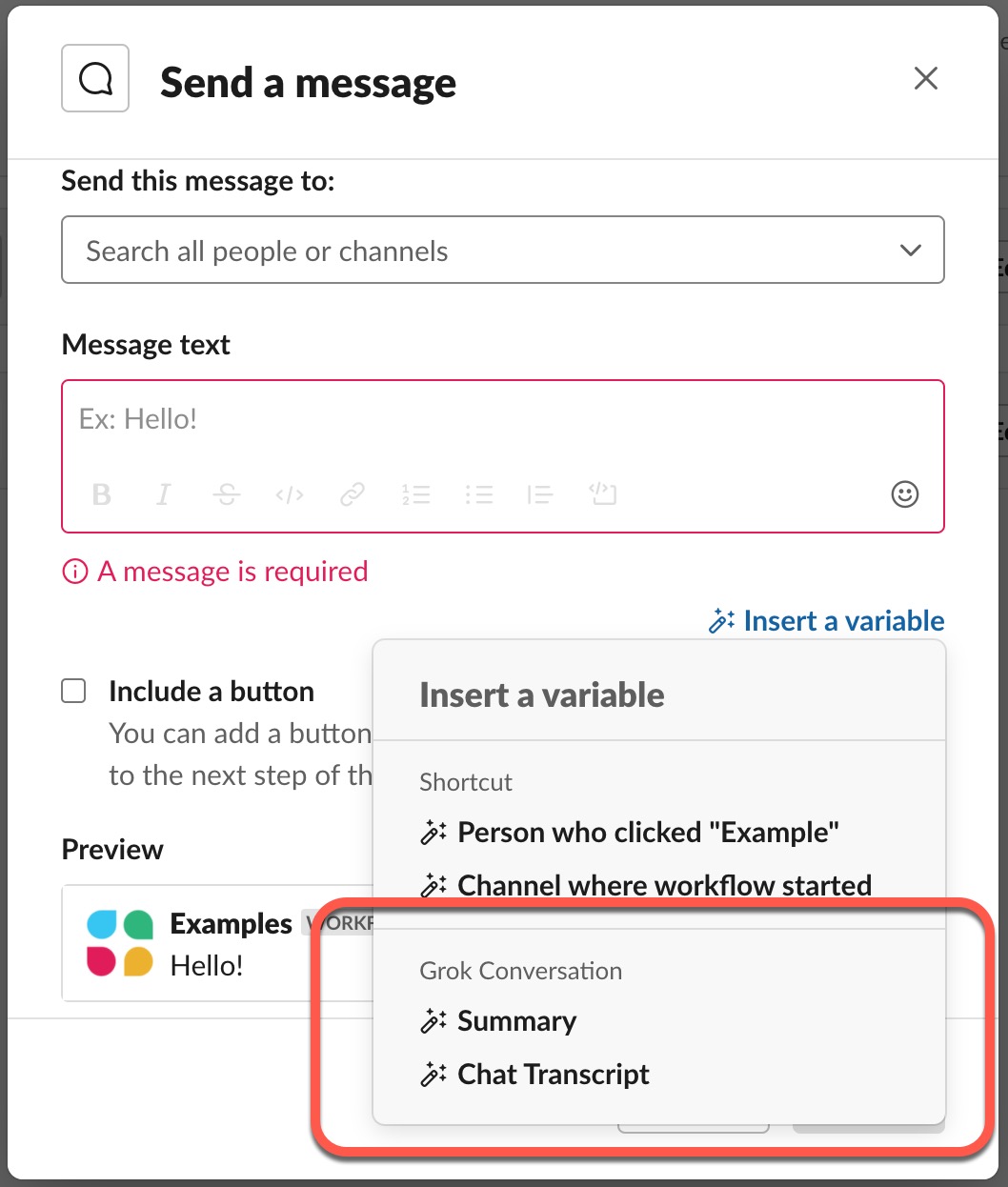Click into the Message text input area
Image resolution: width=1008 pixels, height=1187 pixels.
coord(503,420)
